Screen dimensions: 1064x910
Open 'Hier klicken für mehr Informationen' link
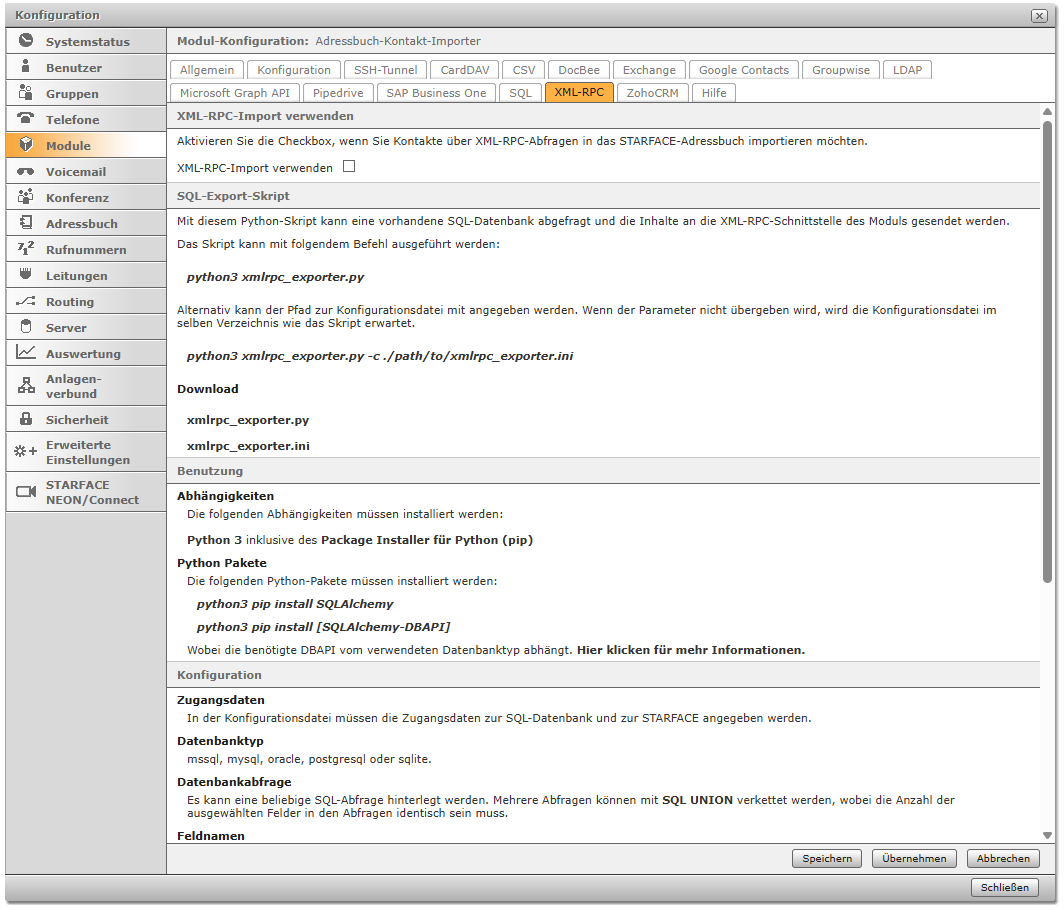tap(691, 650)
